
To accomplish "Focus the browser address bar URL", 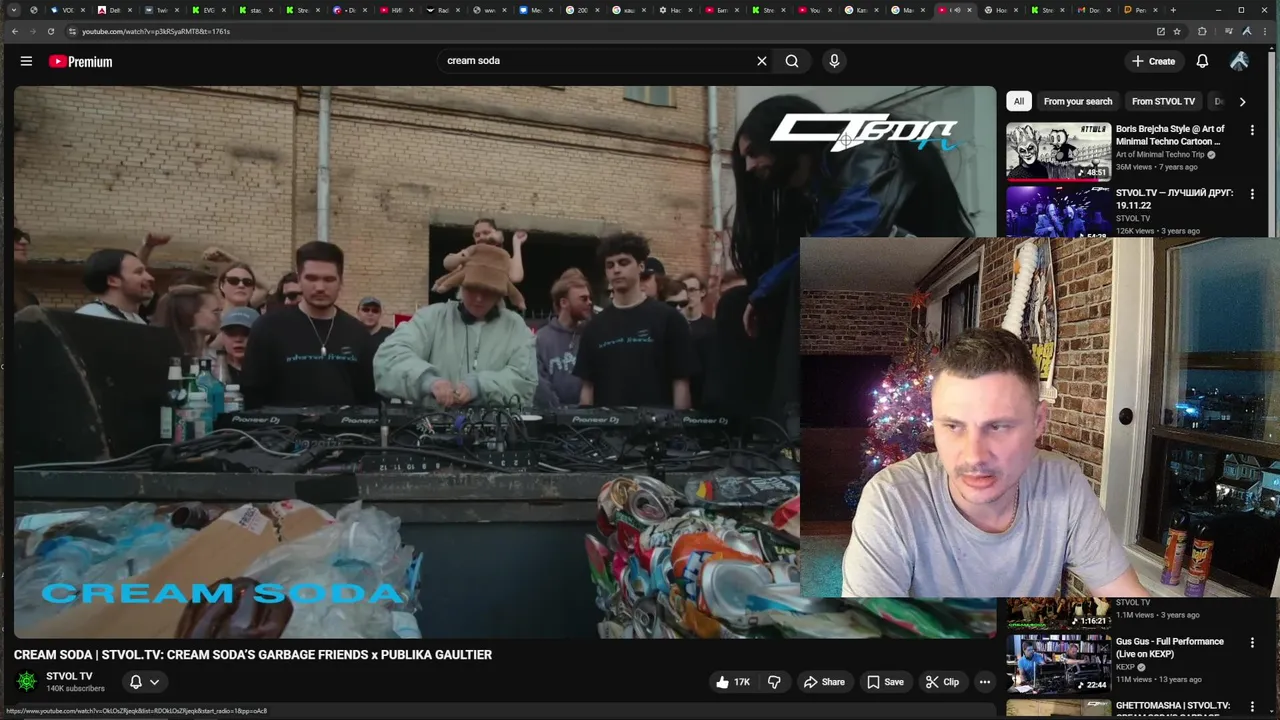I will pos(156,31).
